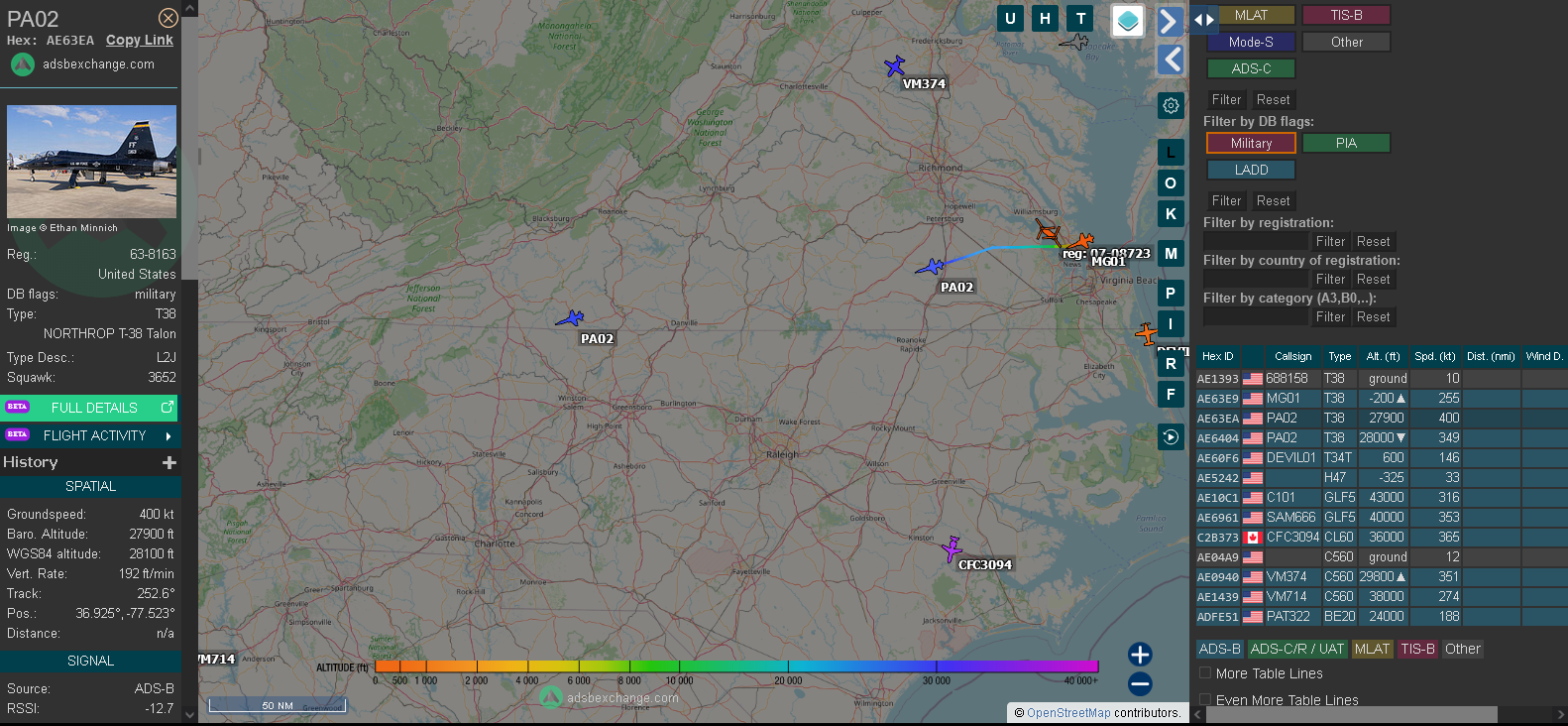This screenshot has height=726, width=1568.
Task: Click the left chevron sidebar arrow
Action: click(x=1171, y=60)
